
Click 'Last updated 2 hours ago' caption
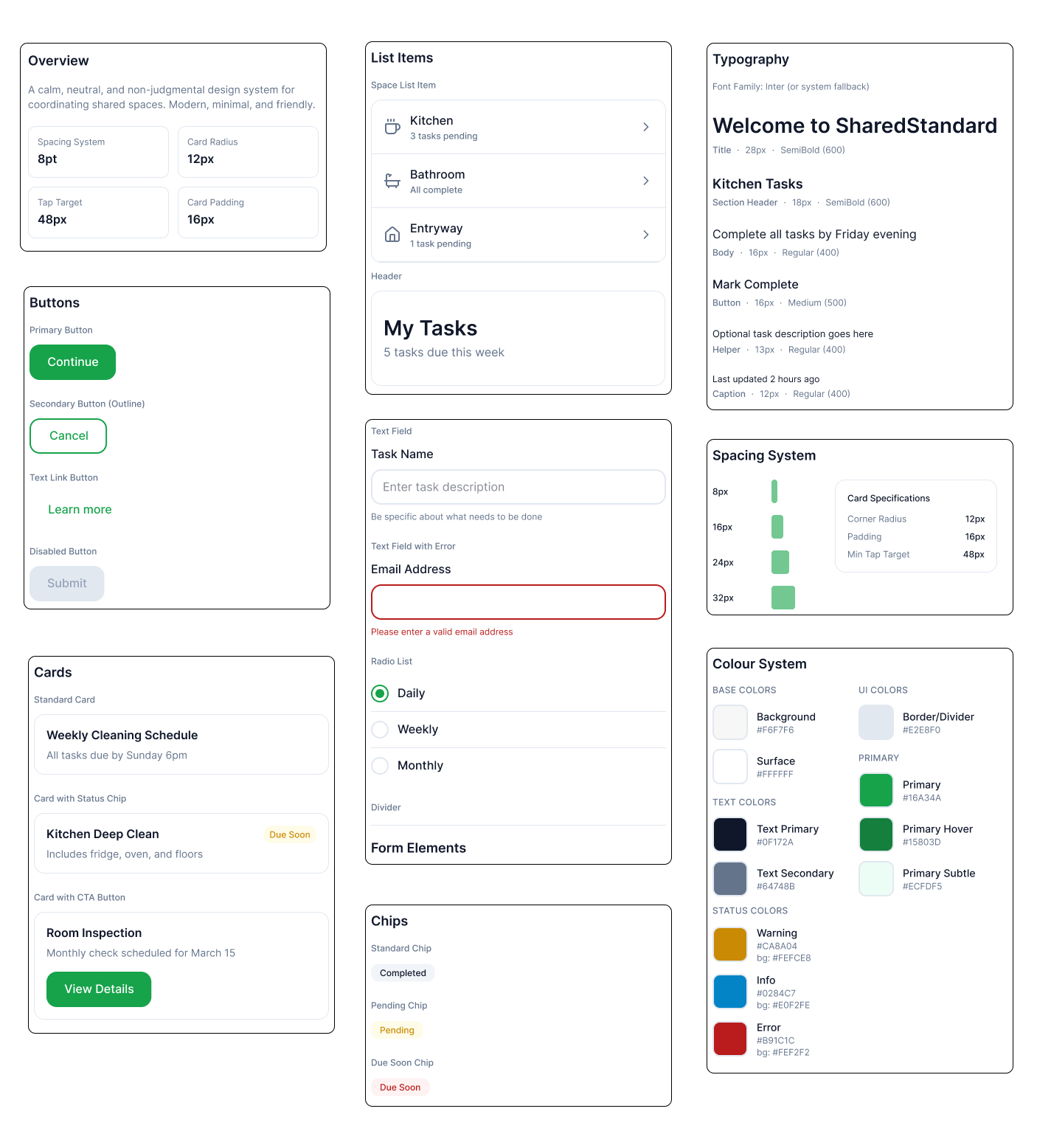tap(766, 379)
